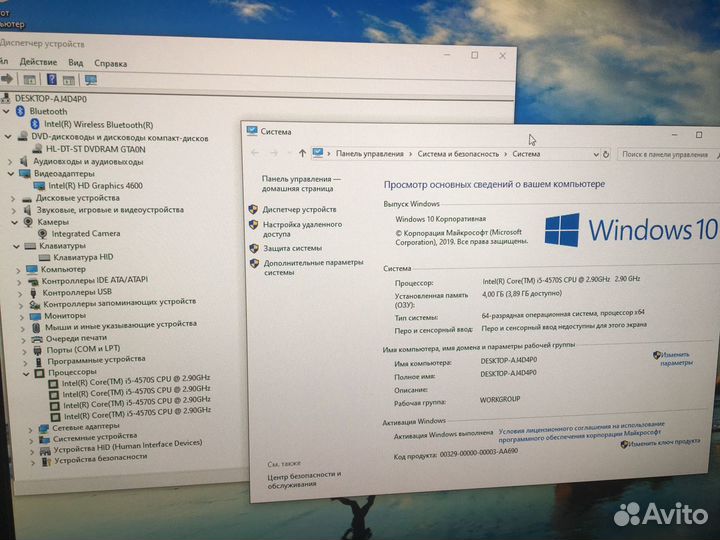This screenshot has width=720, height=540.
Task: Click the Видеоадаптеры category icon
Action: pos(24,174)
